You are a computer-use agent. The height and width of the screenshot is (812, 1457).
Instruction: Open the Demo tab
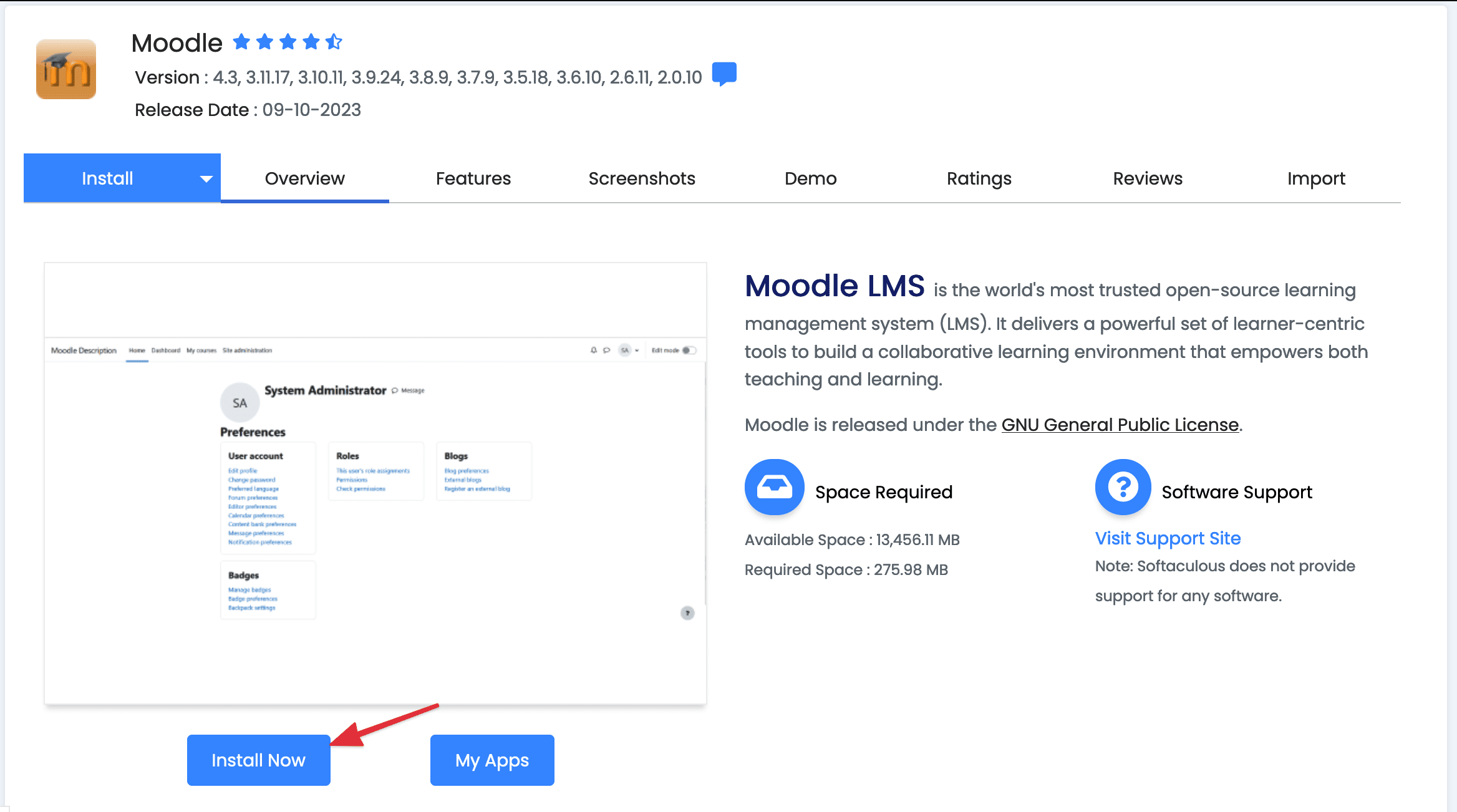pyautogui.click(x=810, y=178)
